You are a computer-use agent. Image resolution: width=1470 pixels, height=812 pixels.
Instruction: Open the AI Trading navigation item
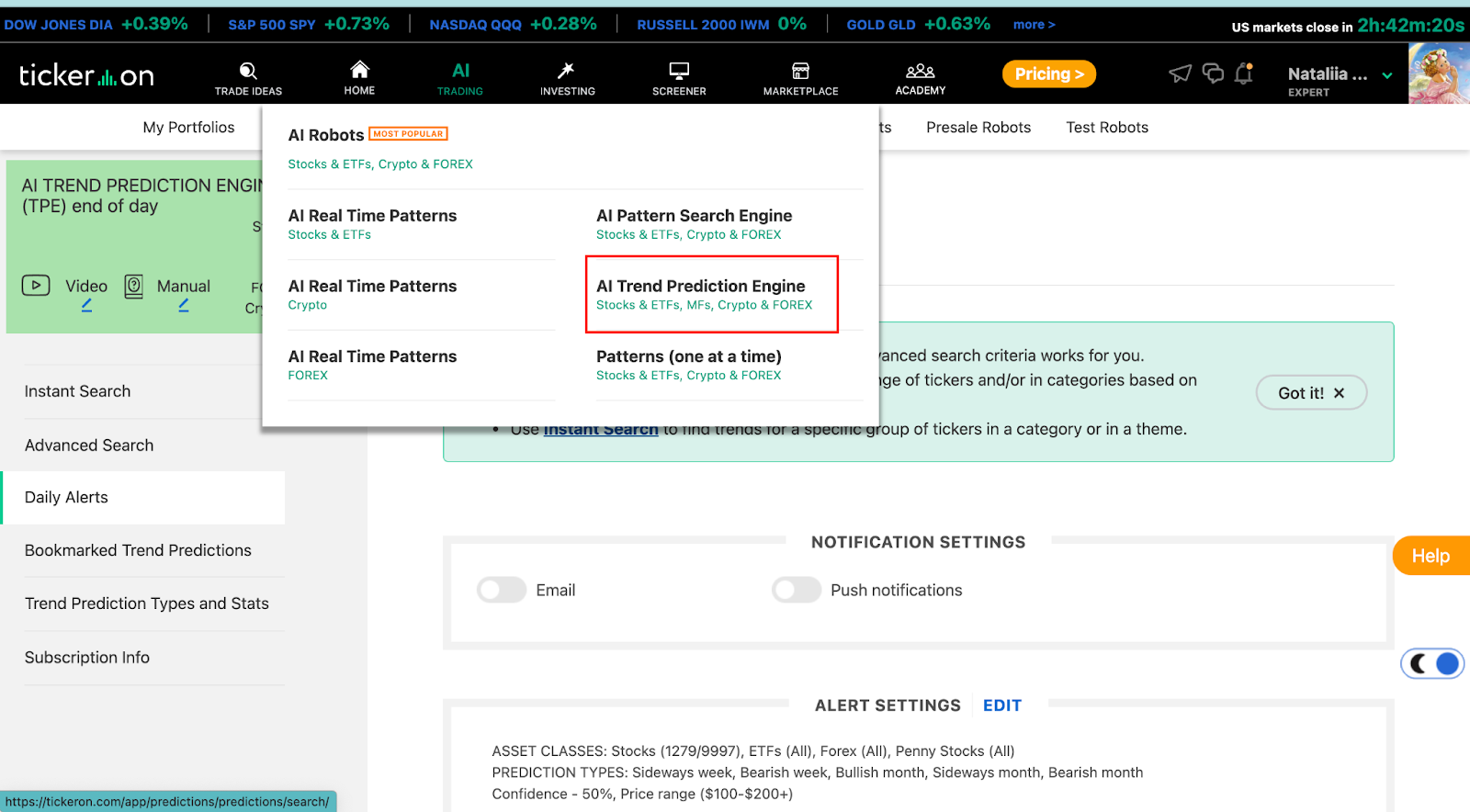(460, 79)
